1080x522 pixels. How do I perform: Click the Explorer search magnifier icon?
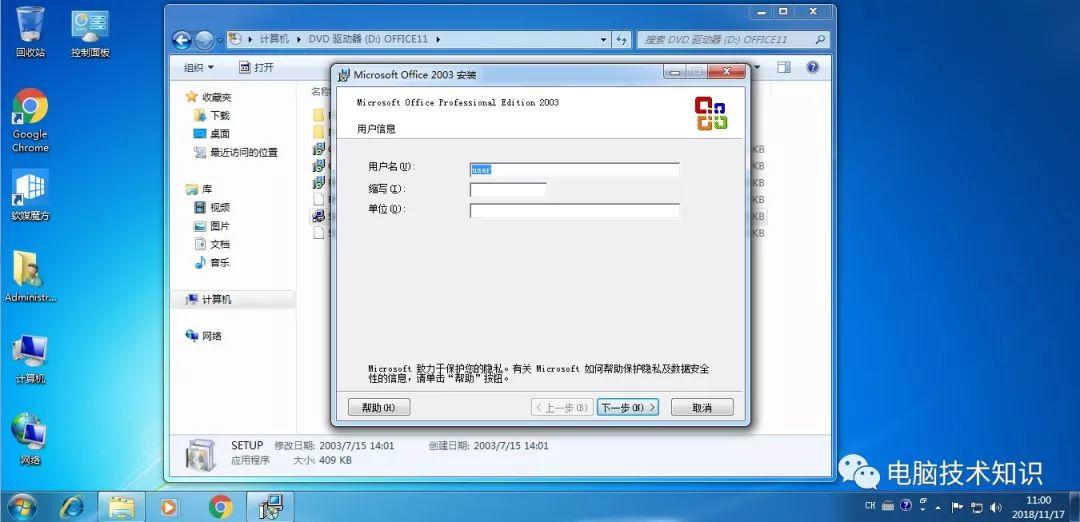(820, 40)
